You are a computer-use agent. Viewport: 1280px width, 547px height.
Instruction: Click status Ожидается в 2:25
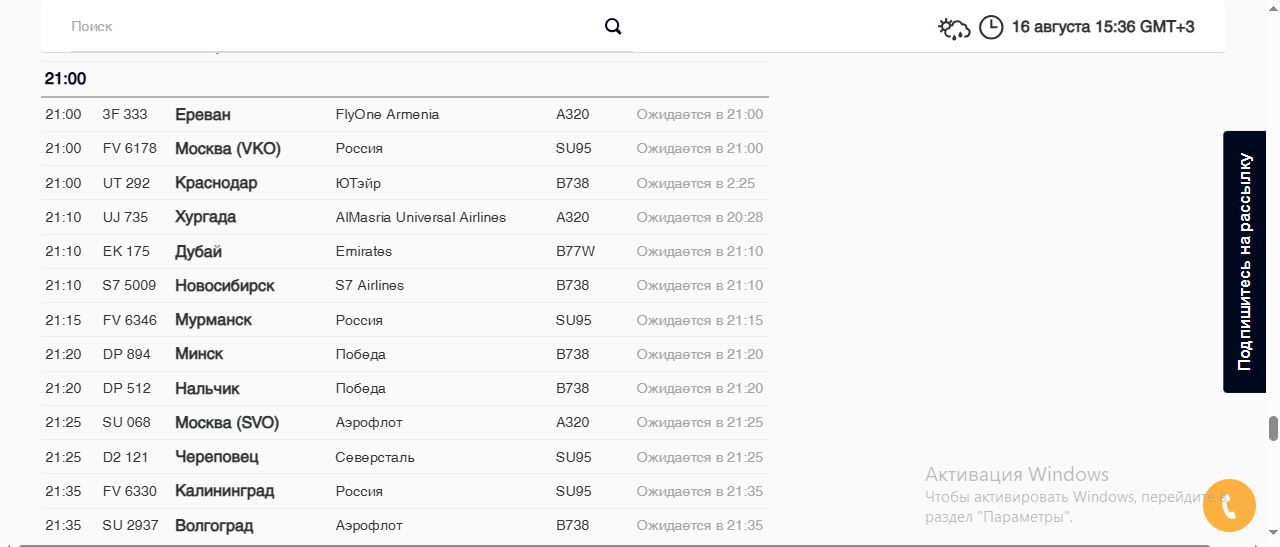(x=696, y=183)
